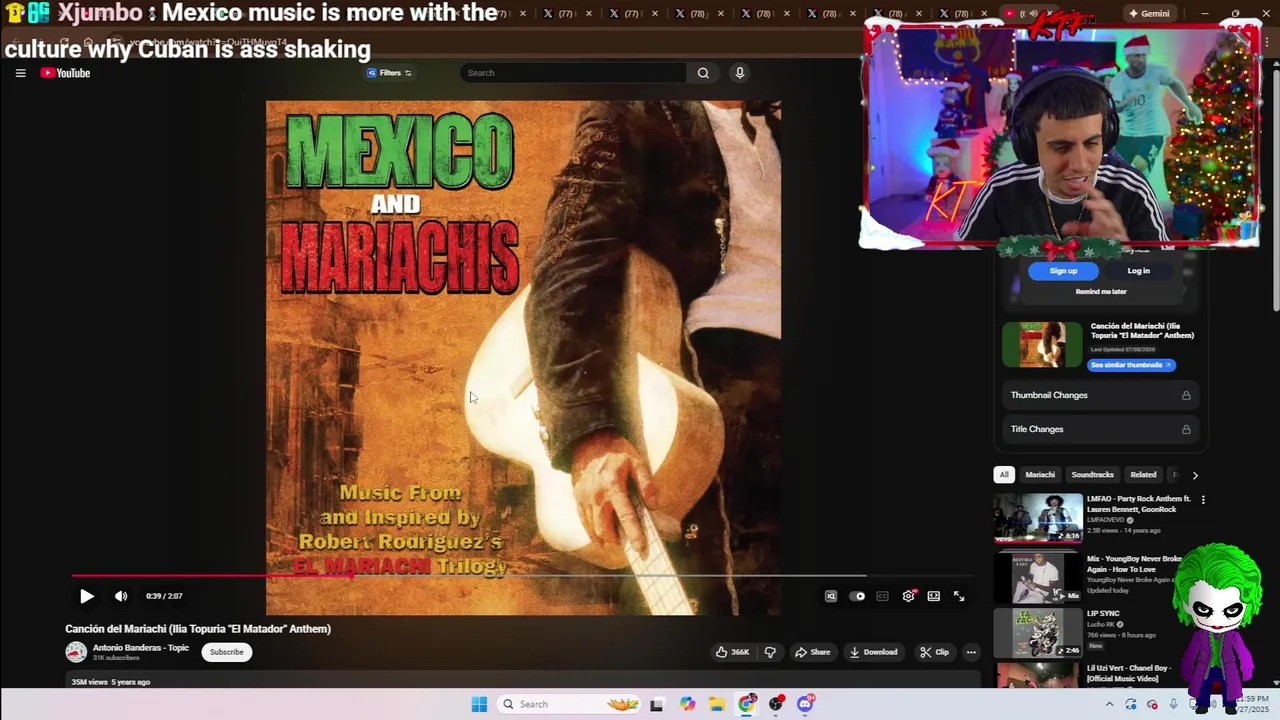Select the Related filter chip
The width and height of the screenshot is (1280, 720).
1143,475
